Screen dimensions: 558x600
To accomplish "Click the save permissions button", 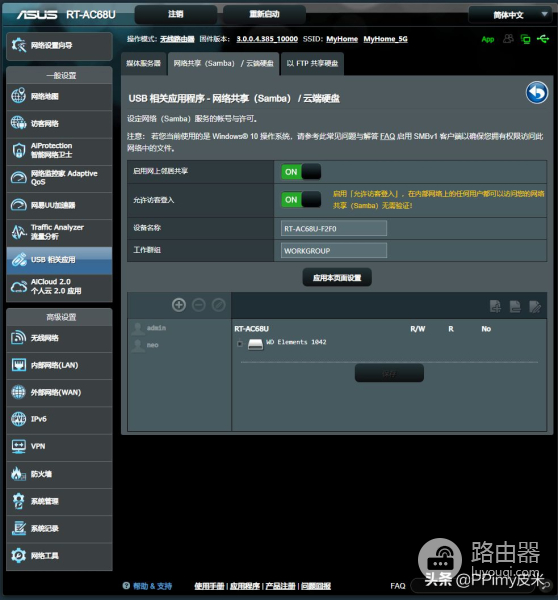I will tap(389, 373).
